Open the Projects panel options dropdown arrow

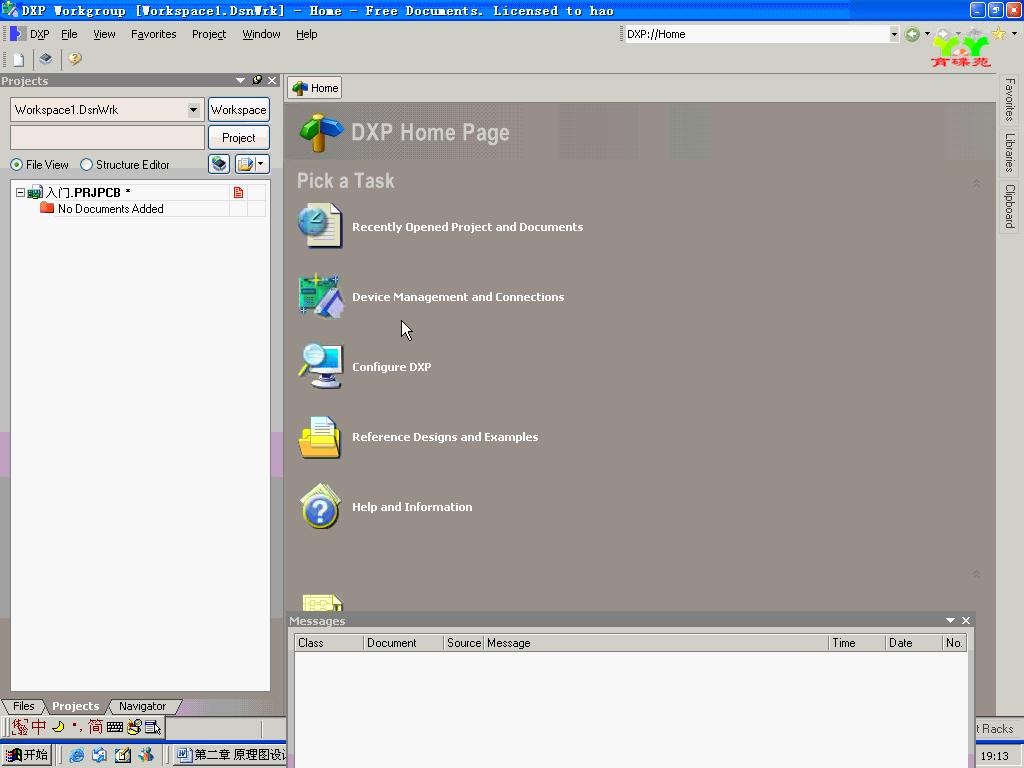(240, 80)
